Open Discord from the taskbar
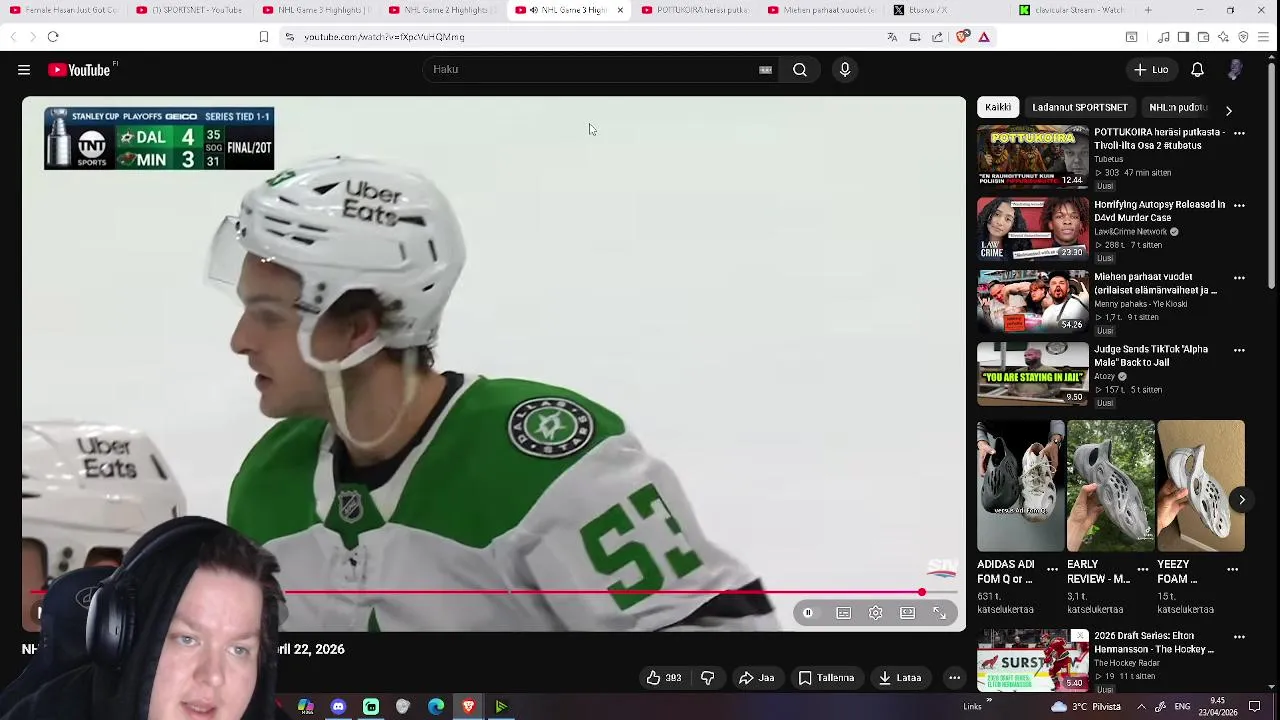Screen dimensions: 1280x720 pos(338,707)
